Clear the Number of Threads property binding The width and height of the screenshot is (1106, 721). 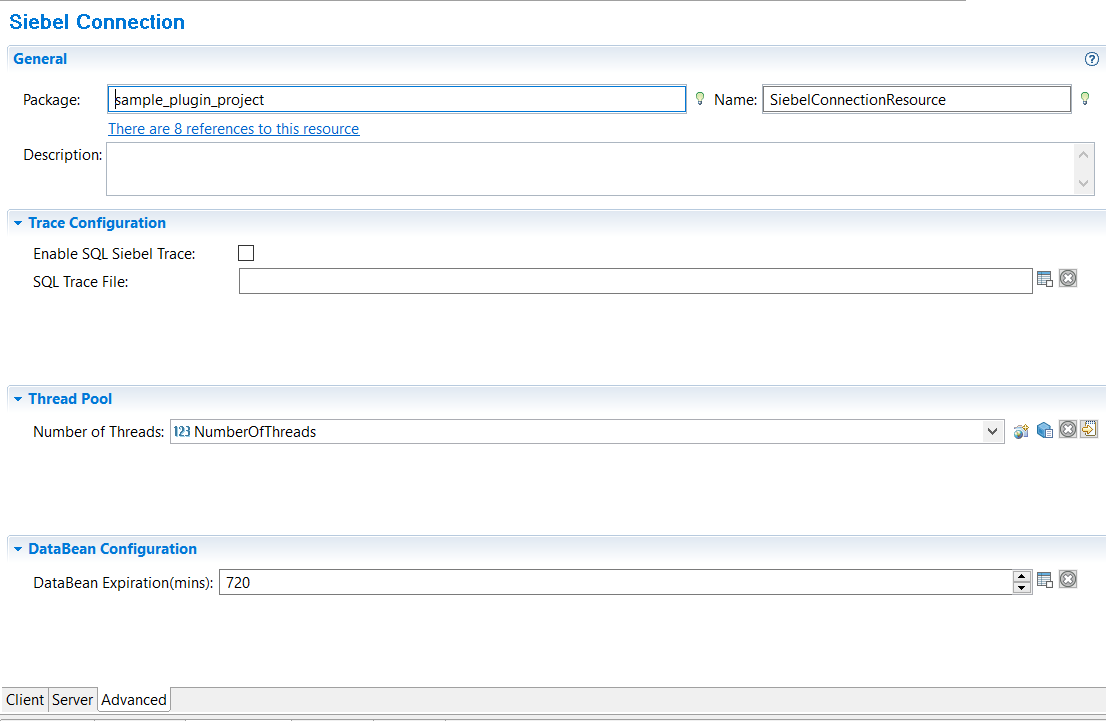point(1068,430)
